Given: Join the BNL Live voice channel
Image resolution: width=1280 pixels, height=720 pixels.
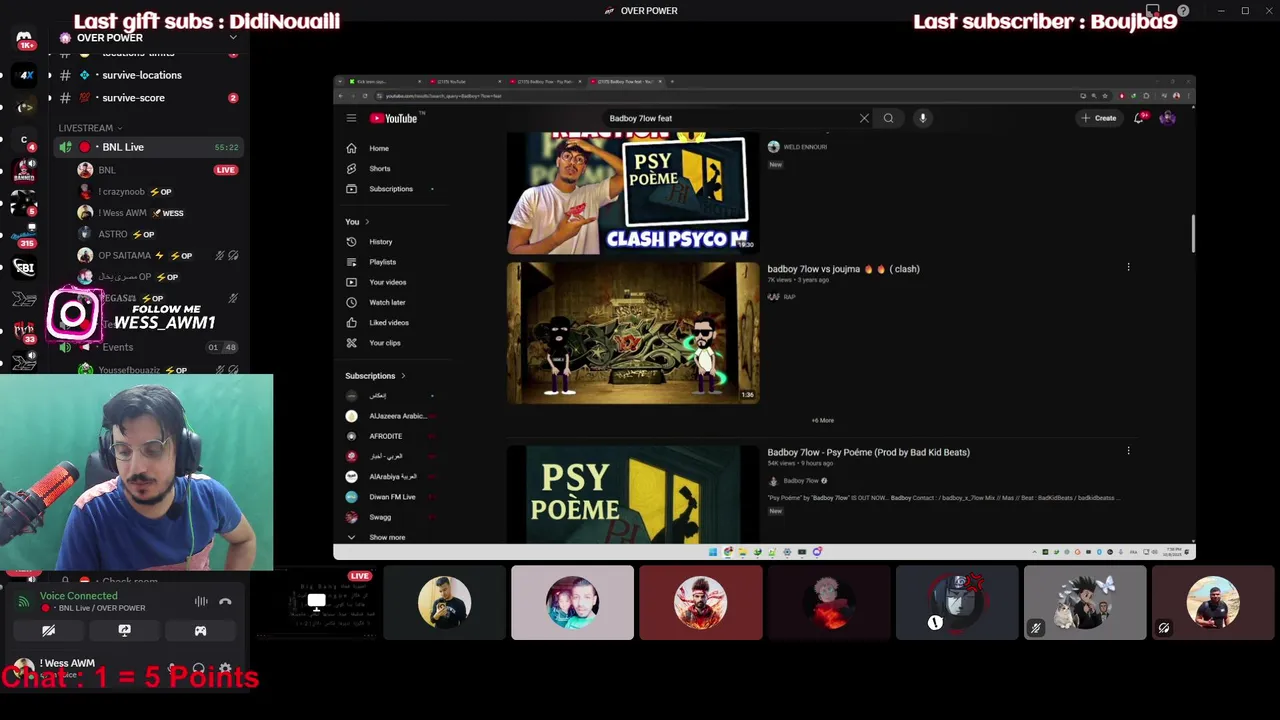Looking at the screenshot, I should click(x=148, y=147).
